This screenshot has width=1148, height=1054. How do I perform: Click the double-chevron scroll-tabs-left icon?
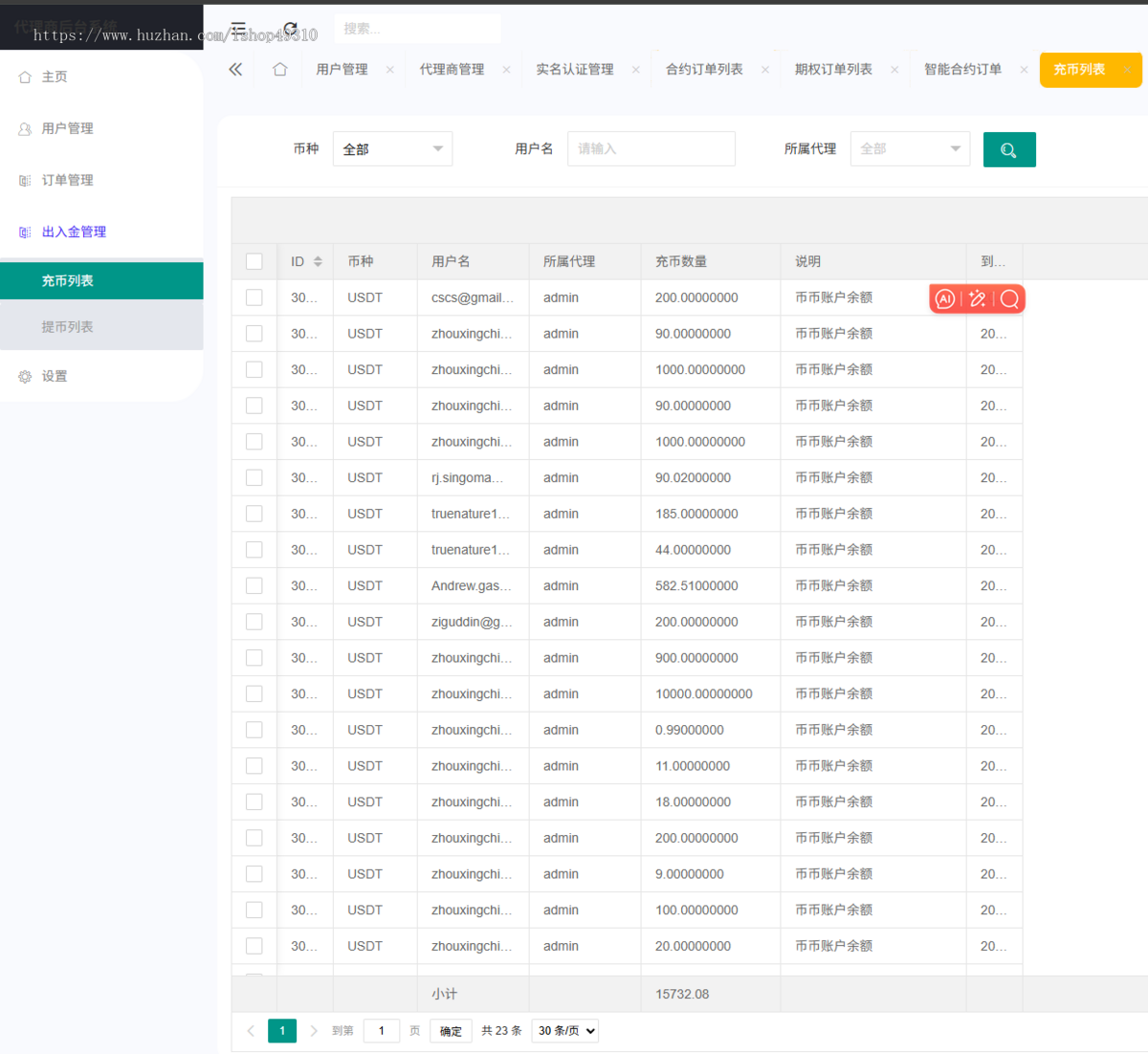coord(235,69)
